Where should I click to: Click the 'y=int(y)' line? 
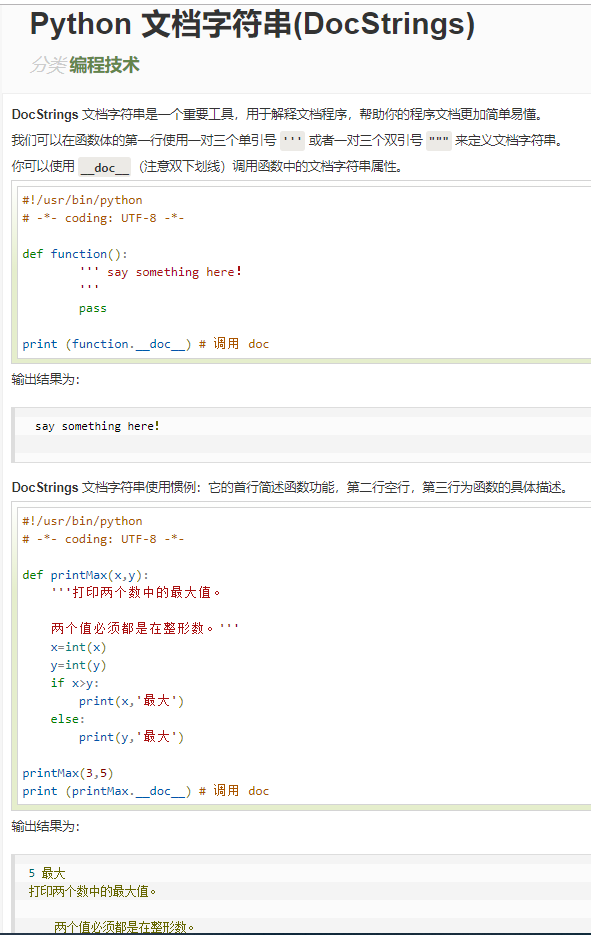[x=78, y=665]
